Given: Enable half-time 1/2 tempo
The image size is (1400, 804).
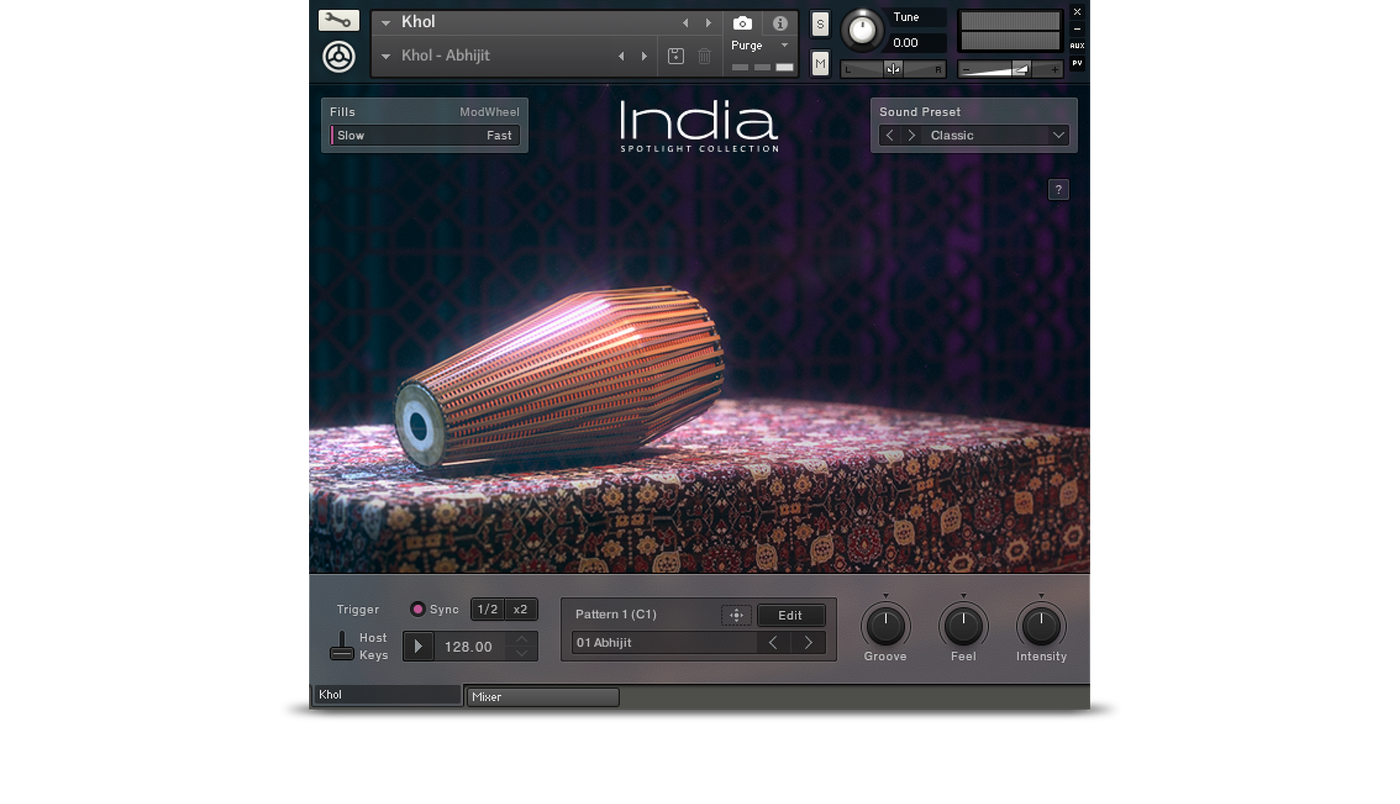Looking at the screenshot, I should [488, 609].
